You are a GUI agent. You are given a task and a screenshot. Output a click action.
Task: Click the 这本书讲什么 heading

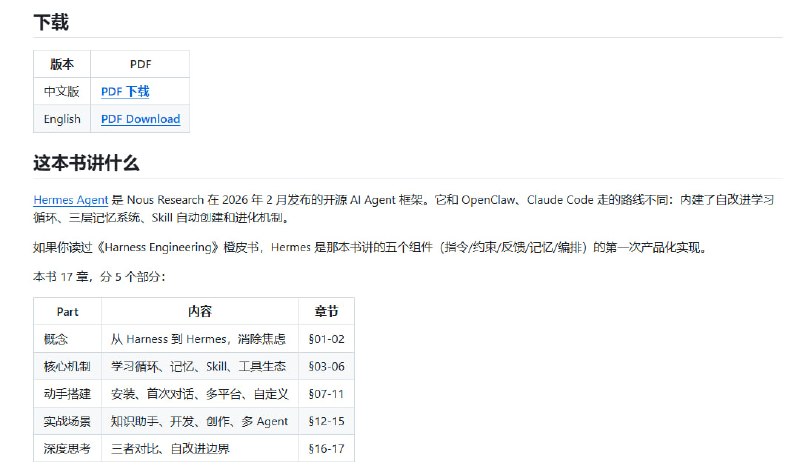[x=86, y=163]
